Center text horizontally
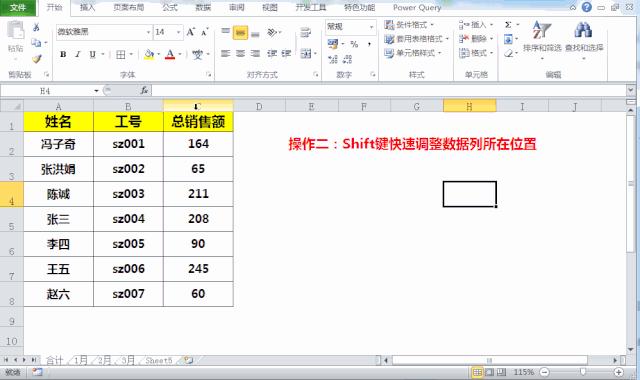The height and width of the screenshot is (380, 640). (240, 53)
